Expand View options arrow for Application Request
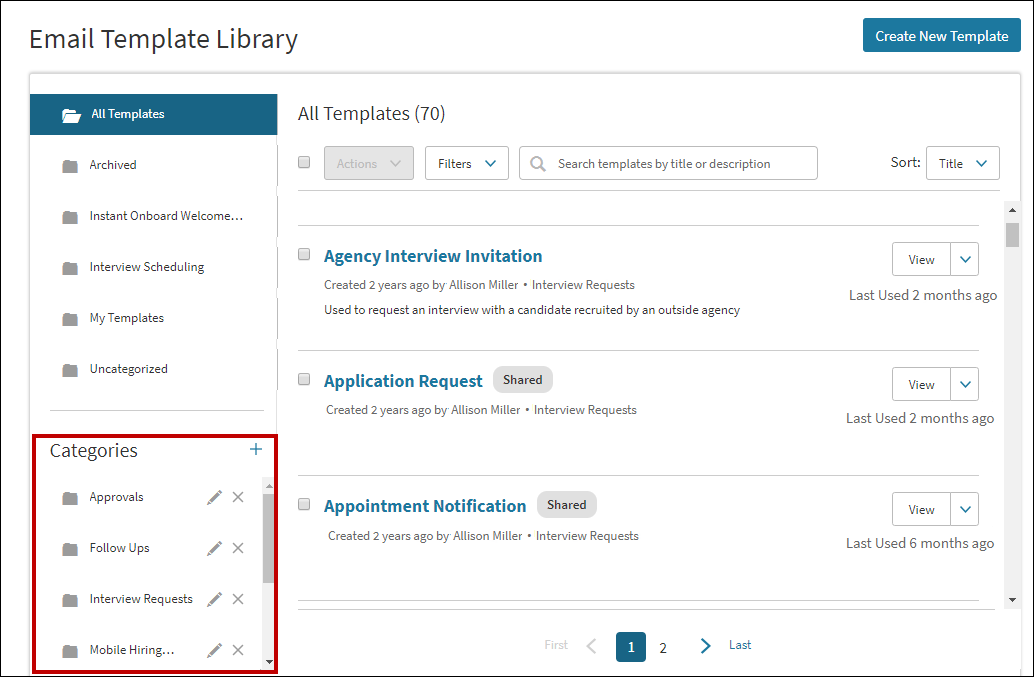The width and height of the screenshot is (1034, 677). click(x=965, y=384)
